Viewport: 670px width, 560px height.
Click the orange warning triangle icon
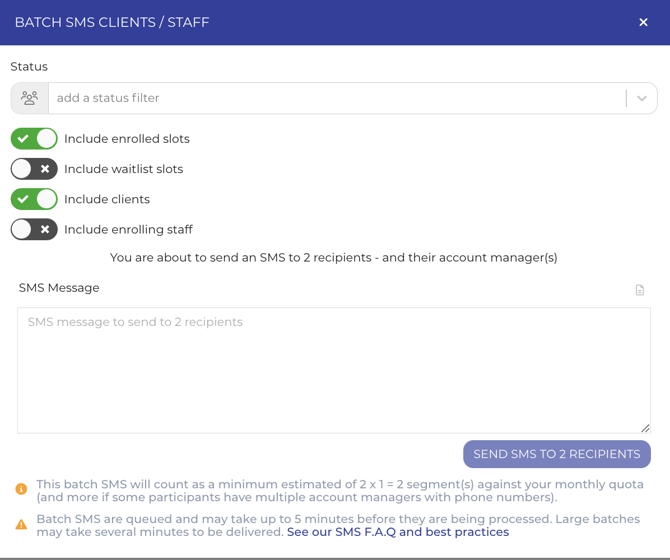pos(21,524)
